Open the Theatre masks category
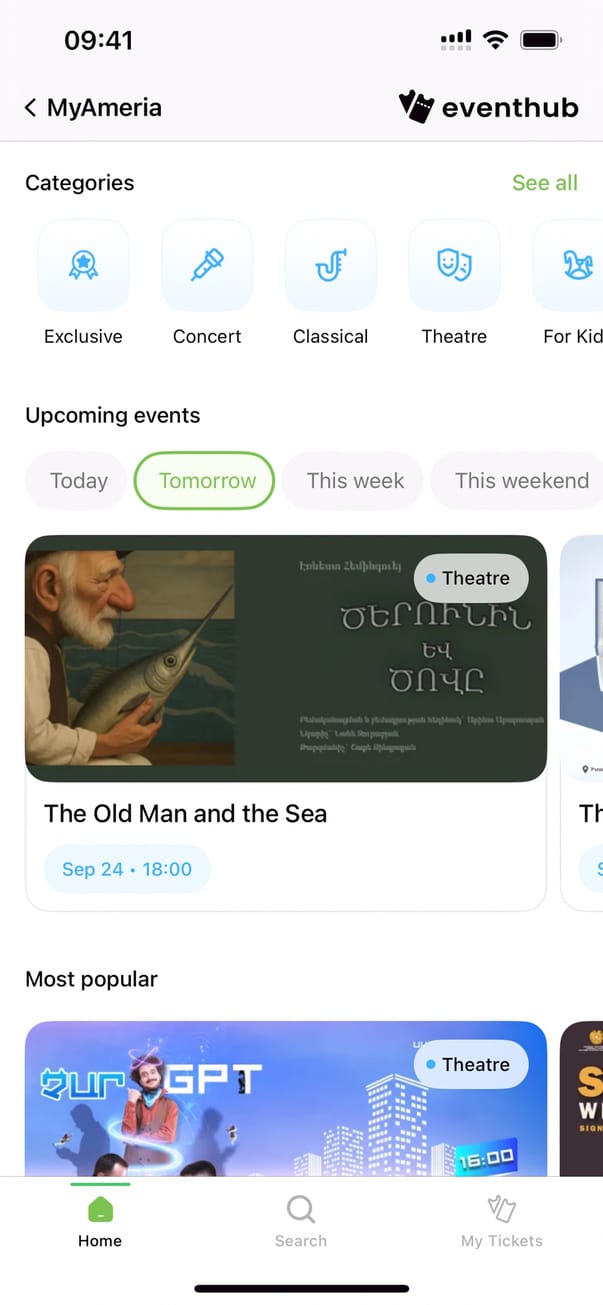The height and width of the screenshot is (1305, 603). click(454, 266)
